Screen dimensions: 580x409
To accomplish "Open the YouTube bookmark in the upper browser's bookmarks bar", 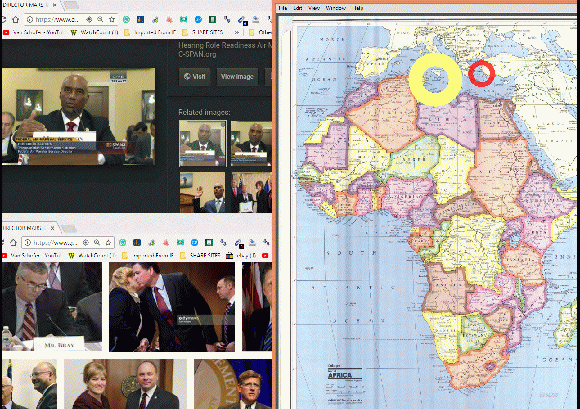I will pos(33,33).
